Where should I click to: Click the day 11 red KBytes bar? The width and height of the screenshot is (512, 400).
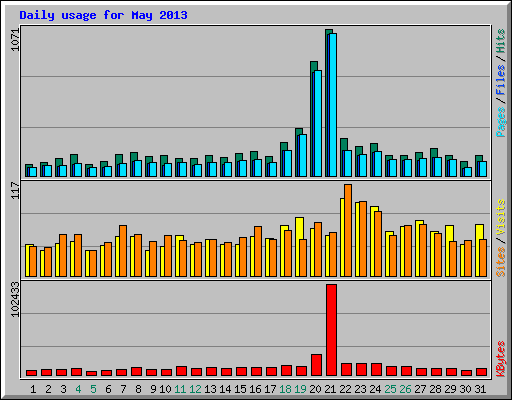coord(181,371)
